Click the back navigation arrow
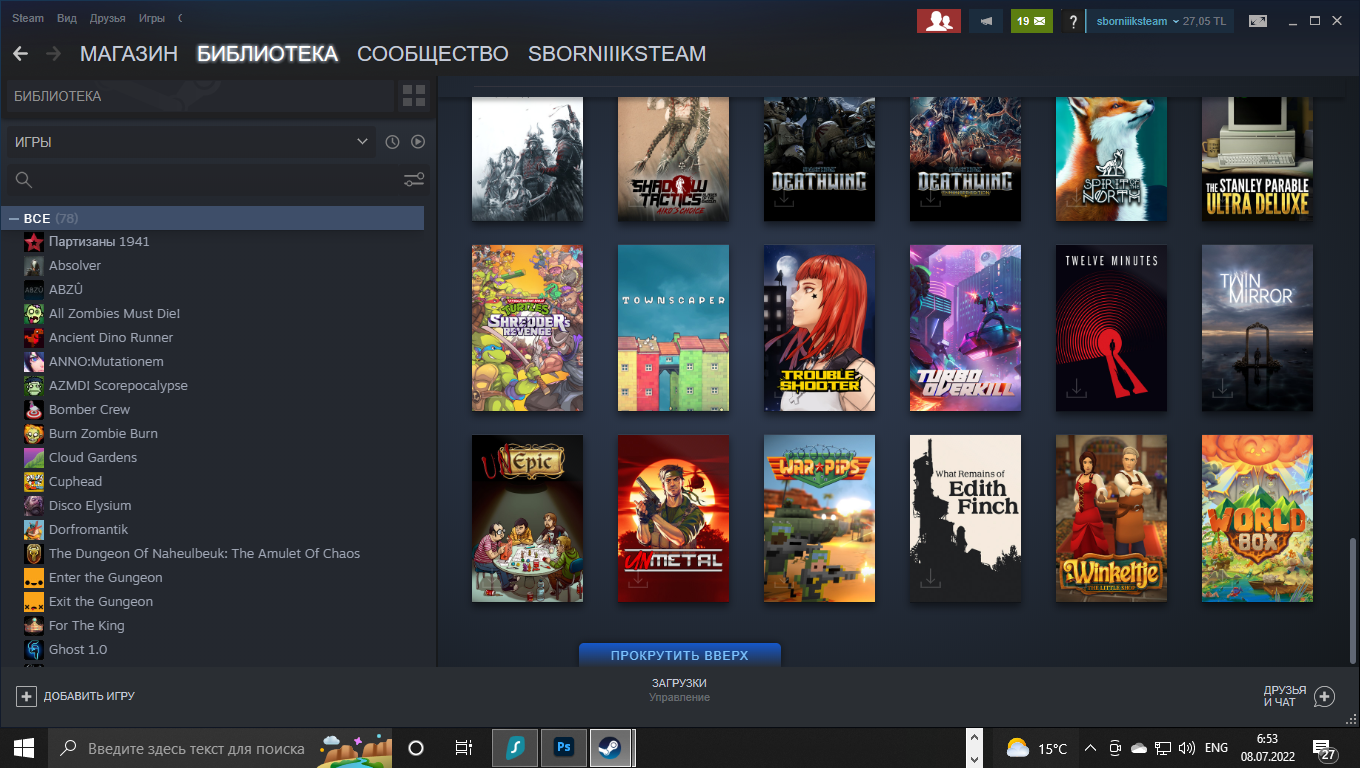The height and width of the screenshot is (768, 1360). click(20, 54)
